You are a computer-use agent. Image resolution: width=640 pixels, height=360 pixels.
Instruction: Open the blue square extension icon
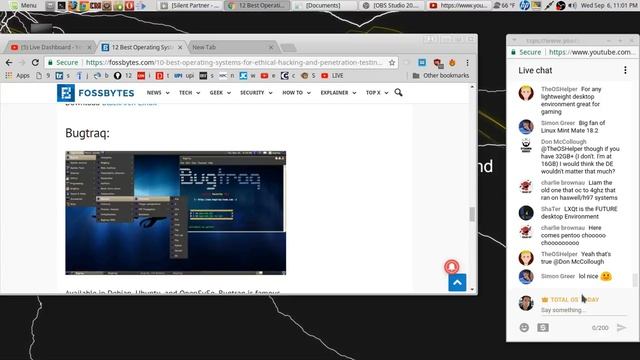[422, 62]
